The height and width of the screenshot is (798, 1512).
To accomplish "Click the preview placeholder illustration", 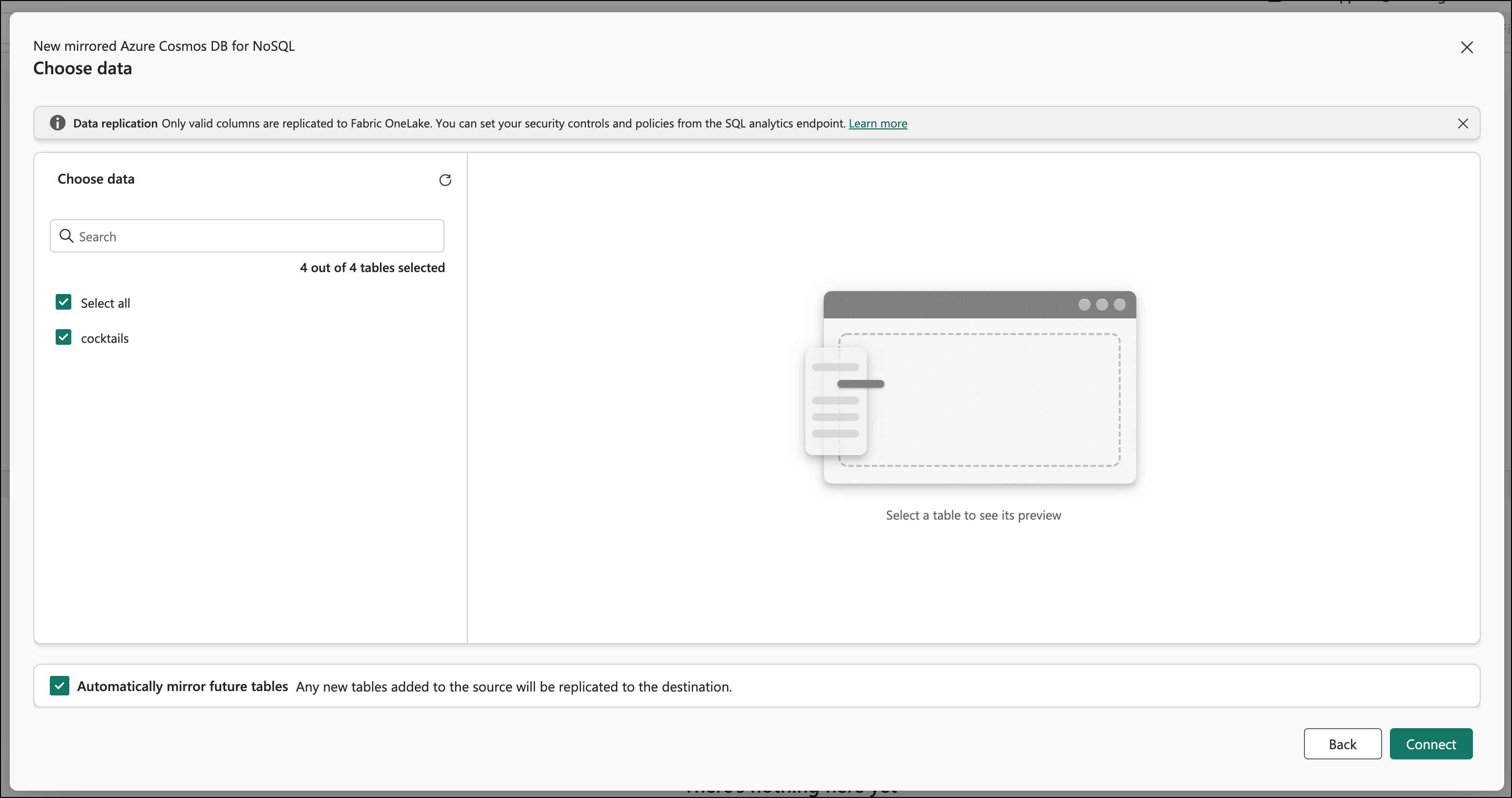I will (x=970, y=387).
